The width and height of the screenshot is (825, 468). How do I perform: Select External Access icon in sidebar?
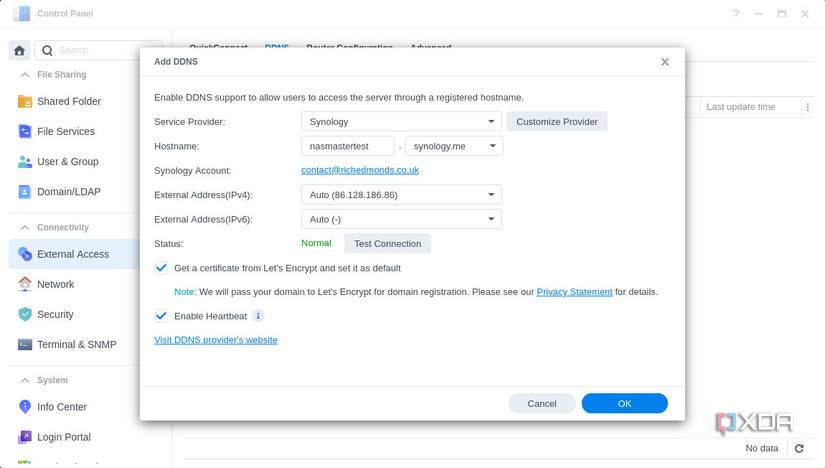pyautogui.click(x=25, y=254)
